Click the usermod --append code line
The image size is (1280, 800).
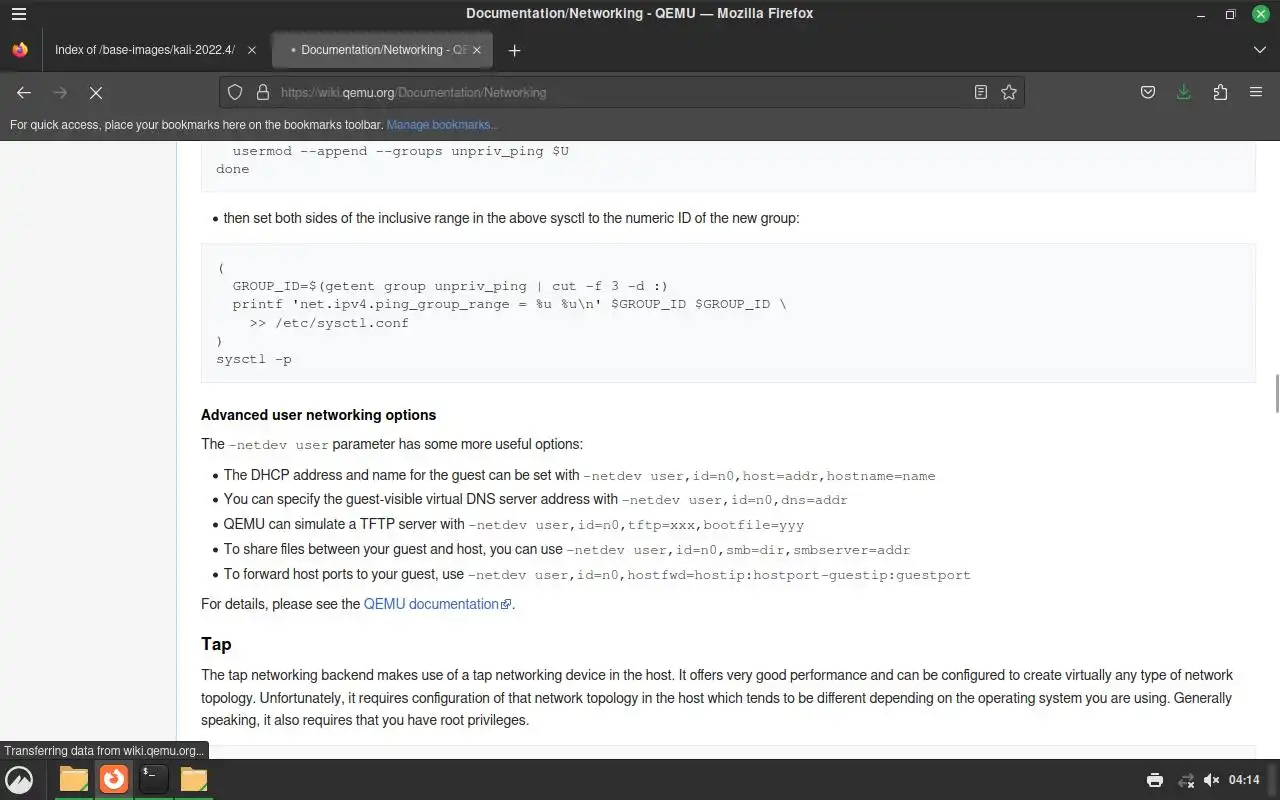[x=400, y=151]
